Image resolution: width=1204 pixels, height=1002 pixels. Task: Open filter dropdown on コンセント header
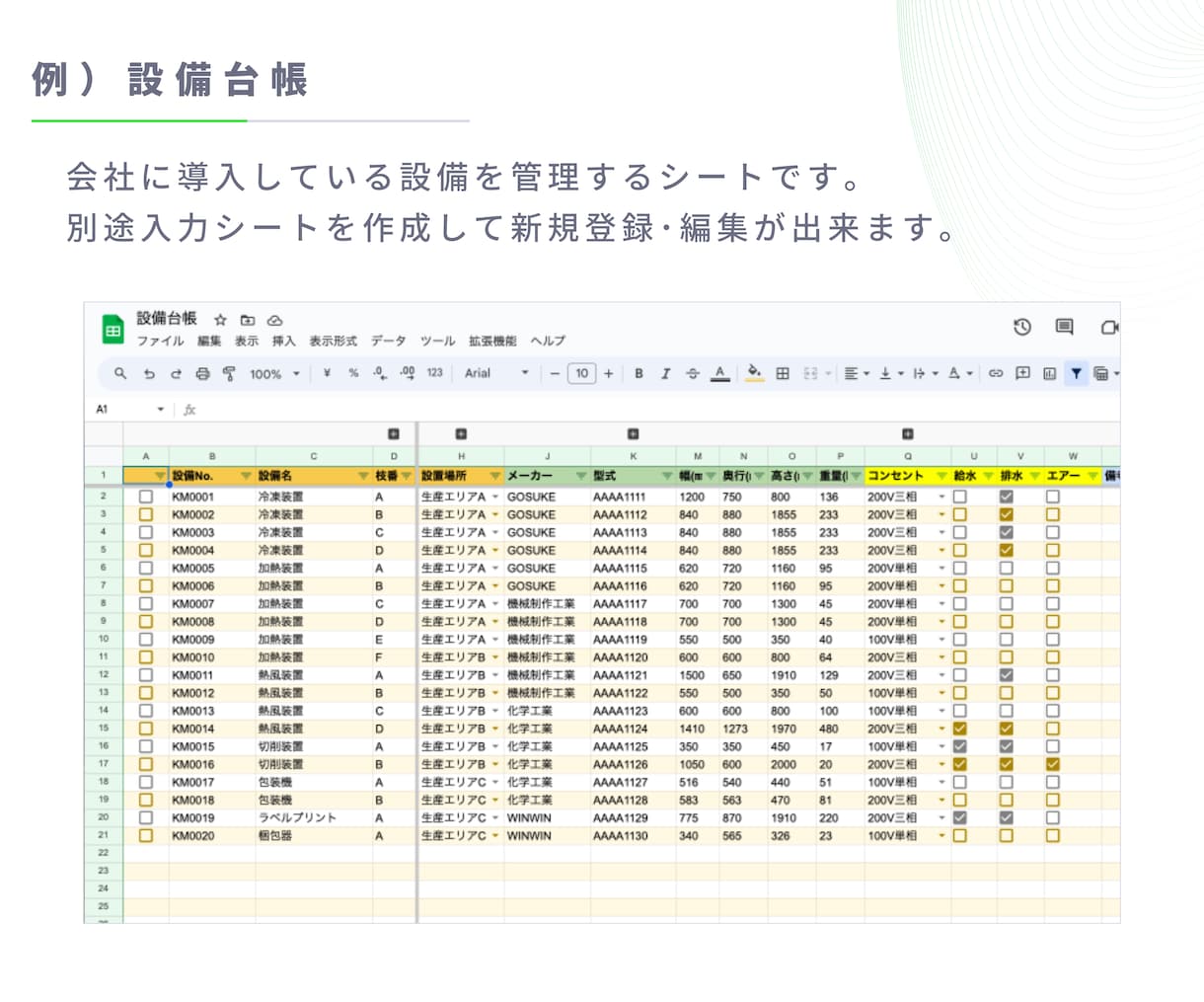coord(941,476)
